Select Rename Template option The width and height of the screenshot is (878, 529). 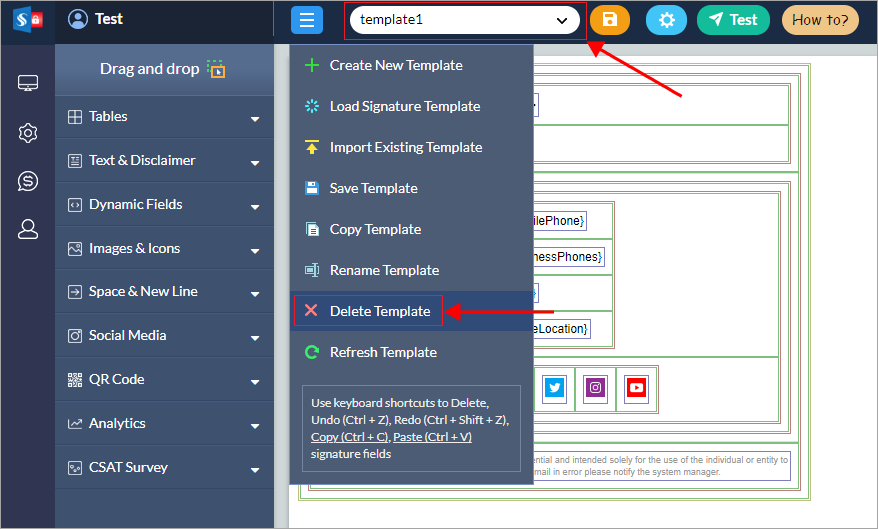point(384,270)
